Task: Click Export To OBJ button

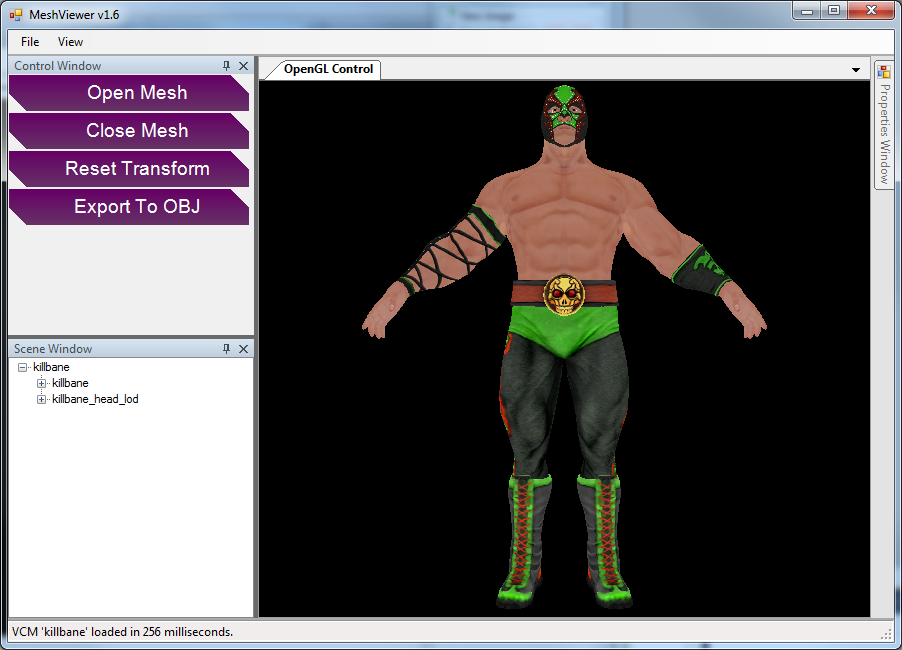Action: click(129, 207)
